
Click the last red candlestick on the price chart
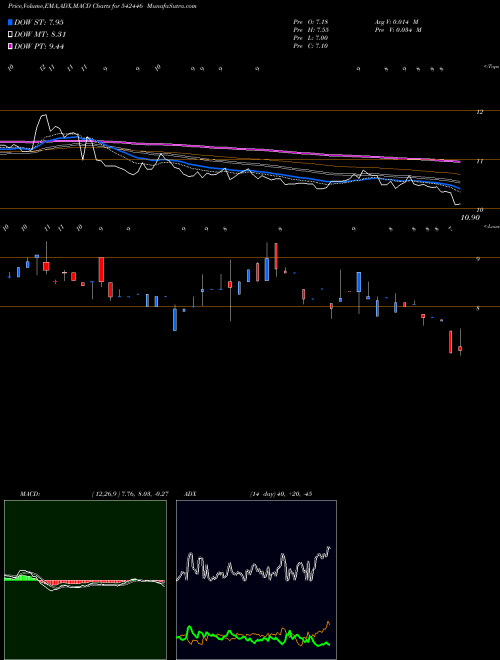[460, 349]
